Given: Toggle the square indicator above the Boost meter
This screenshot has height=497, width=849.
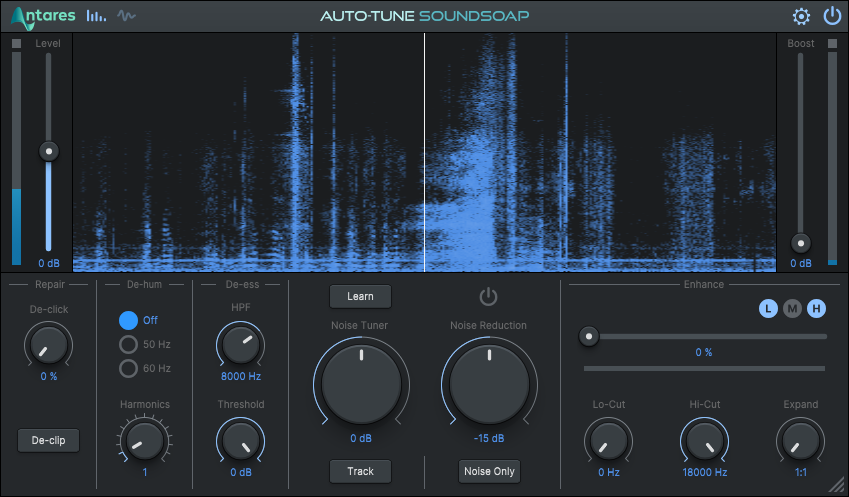Looking at the screenshot, I should tap(832, 43).
